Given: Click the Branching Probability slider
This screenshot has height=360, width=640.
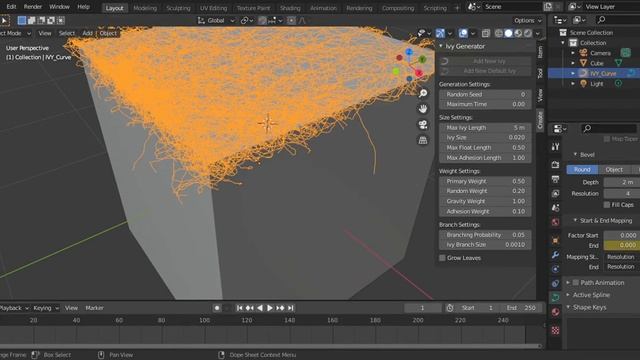Looking at the screenshot, I should click(485, 235).
